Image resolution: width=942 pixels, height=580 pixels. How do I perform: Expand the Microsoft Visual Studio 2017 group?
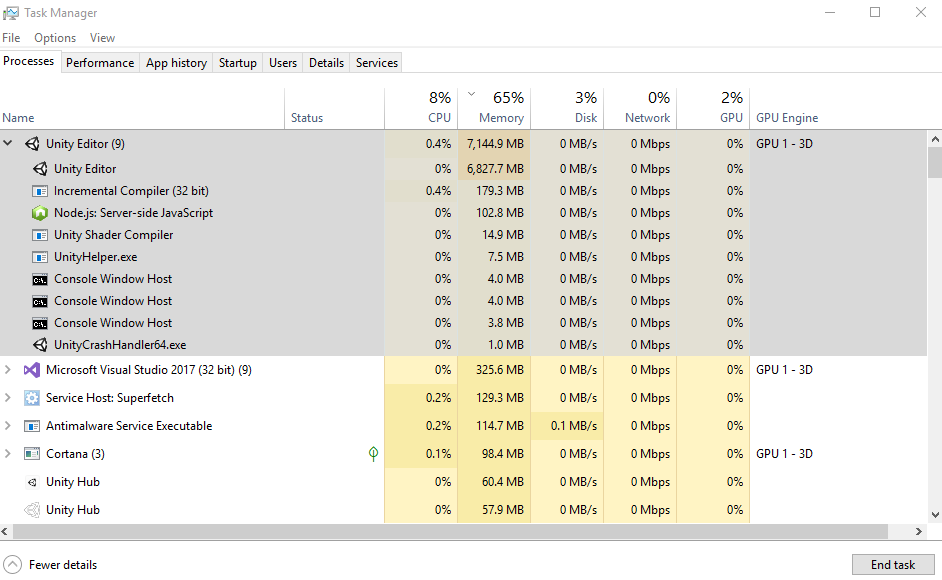coord(8,369)
